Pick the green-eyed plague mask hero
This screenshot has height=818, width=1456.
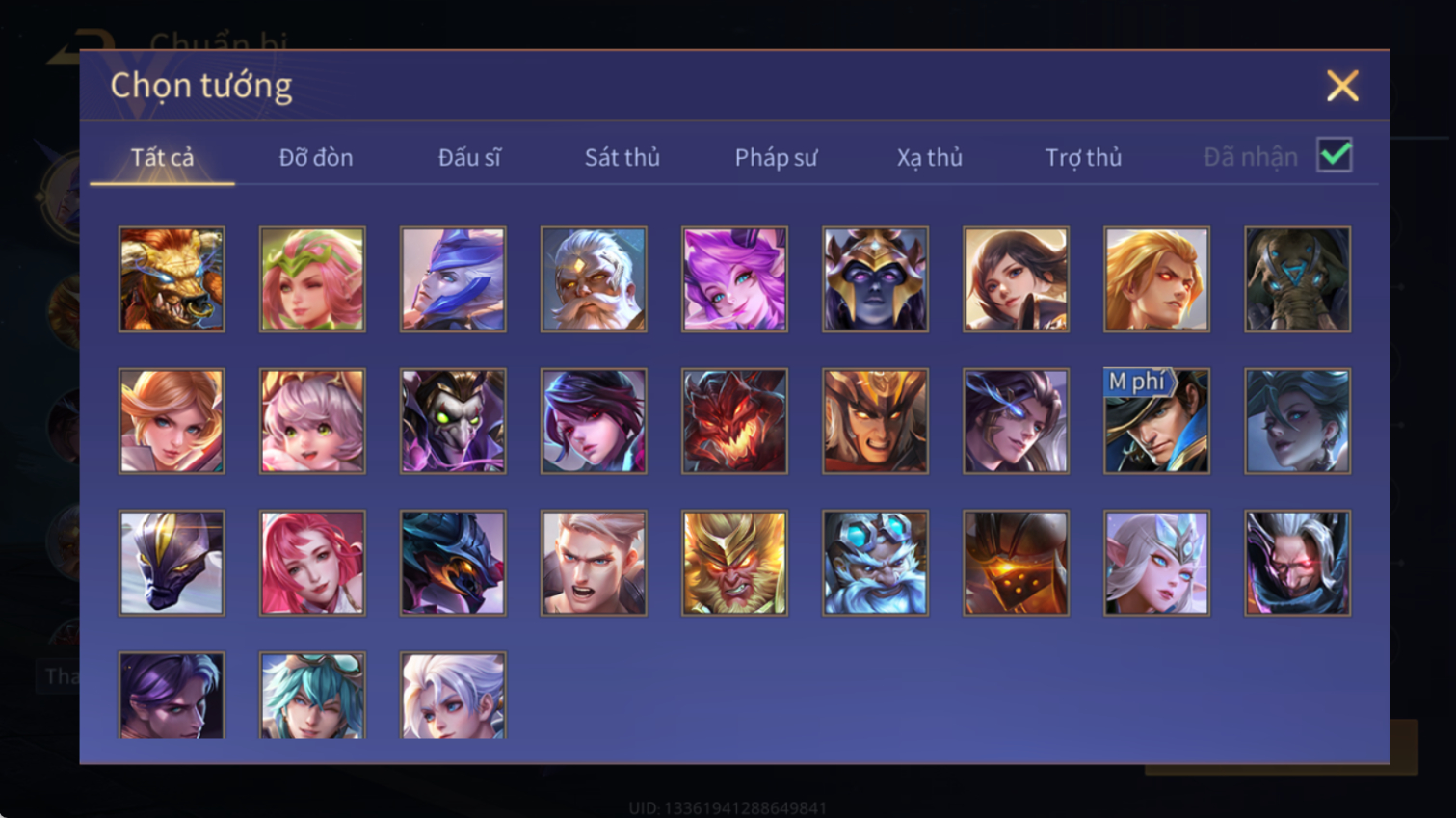tap(453, 421)
